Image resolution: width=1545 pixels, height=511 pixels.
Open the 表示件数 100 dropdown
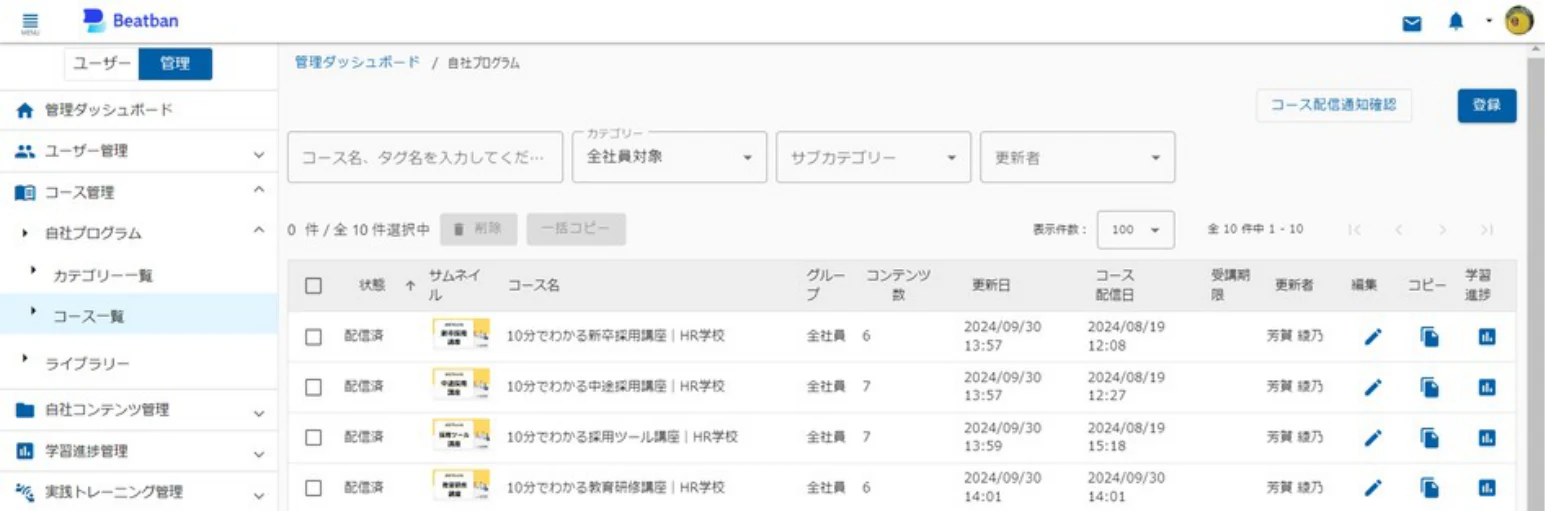[1135, 230]
